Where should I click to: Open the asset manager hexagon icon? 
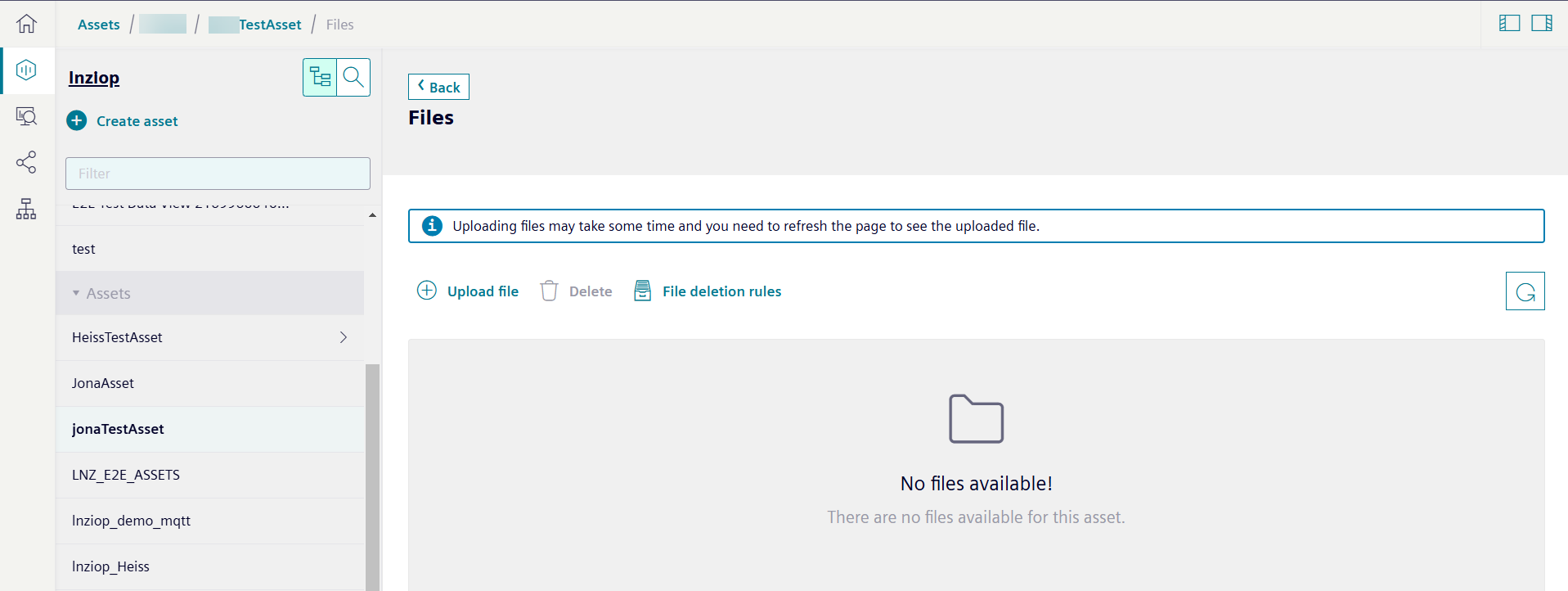pos(26,70)
